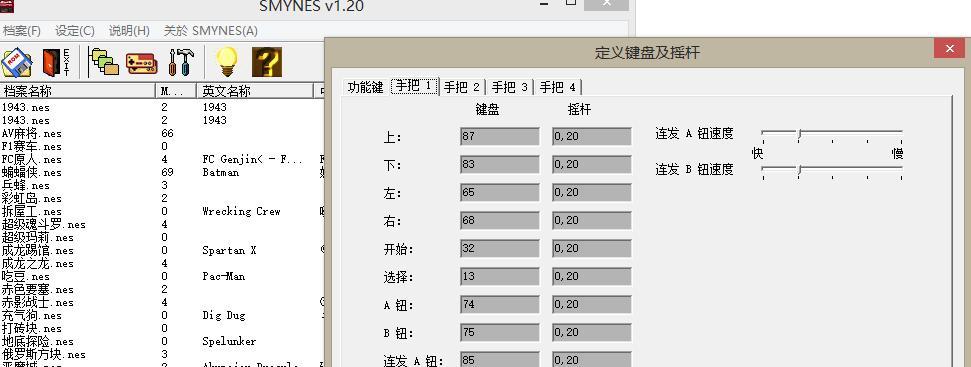Click the yellow lightbulb icon
971x367 pixels.
tap(227, 62)
